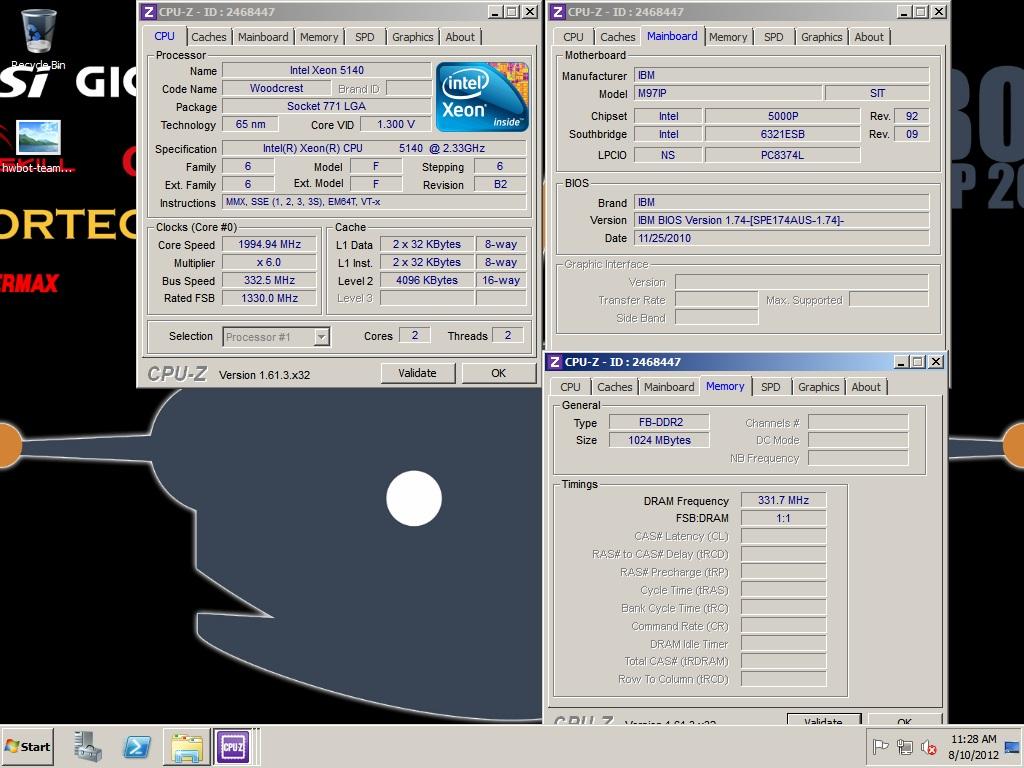
Task: Select Caches tab in Mainboard window
Action: coord(617,37)
